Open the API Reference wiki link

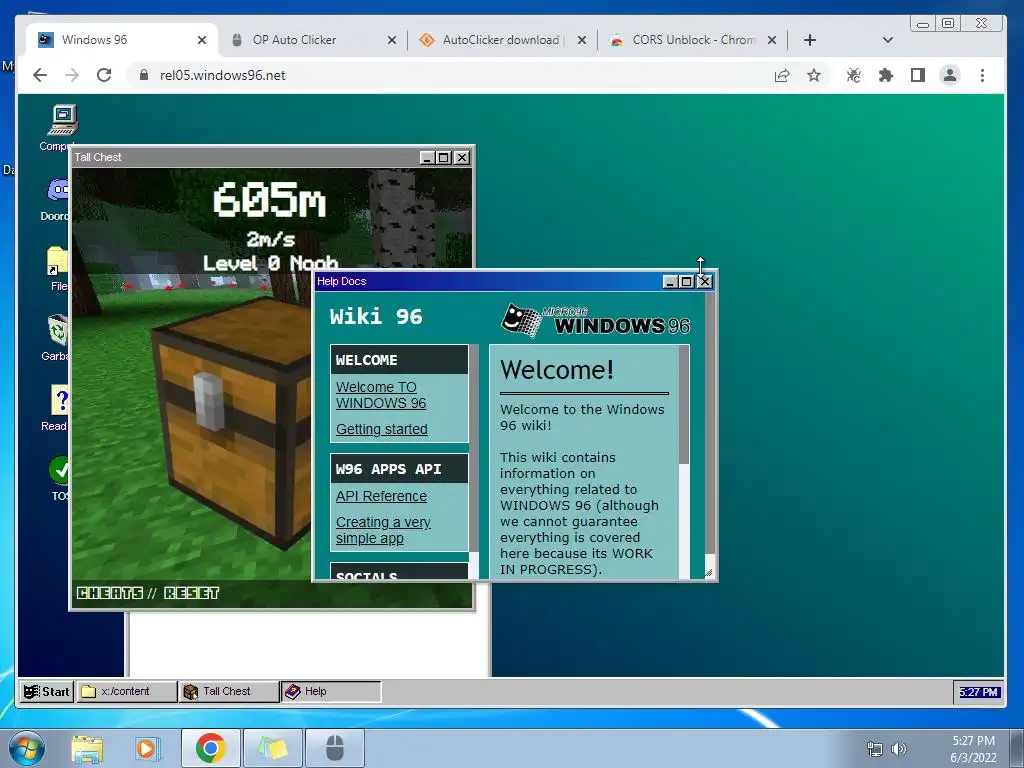pos(381,496)
